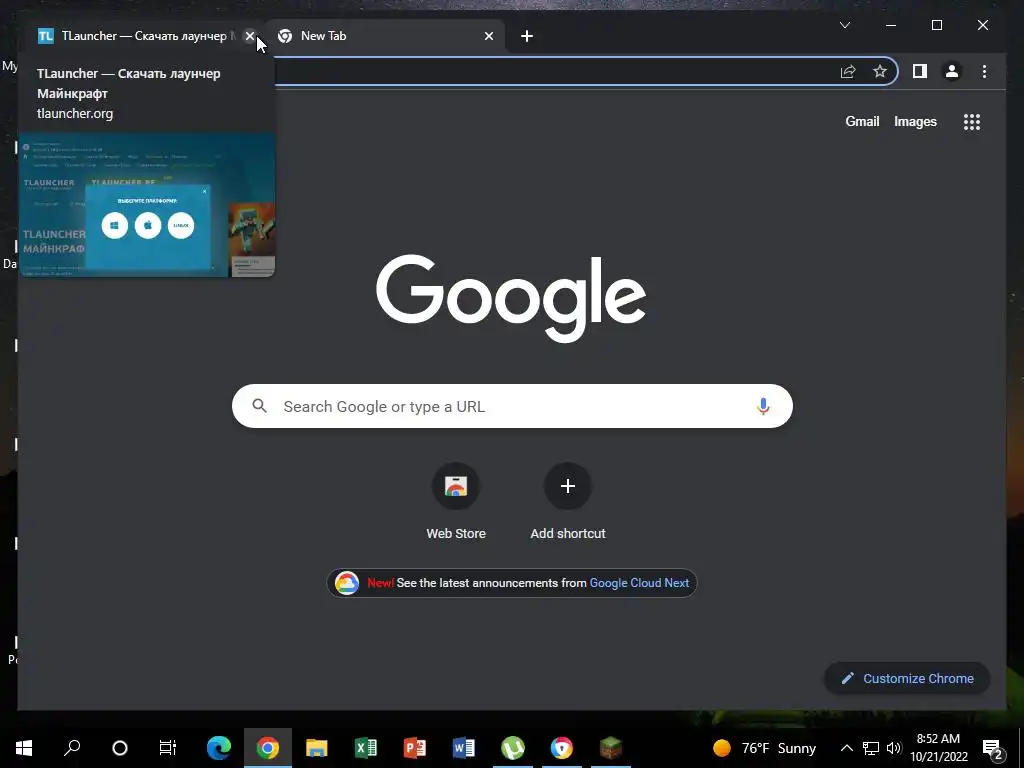The width and height of the screenshot is (1024, 768).
Task: Click the Google logo
Action: [511, 298]
